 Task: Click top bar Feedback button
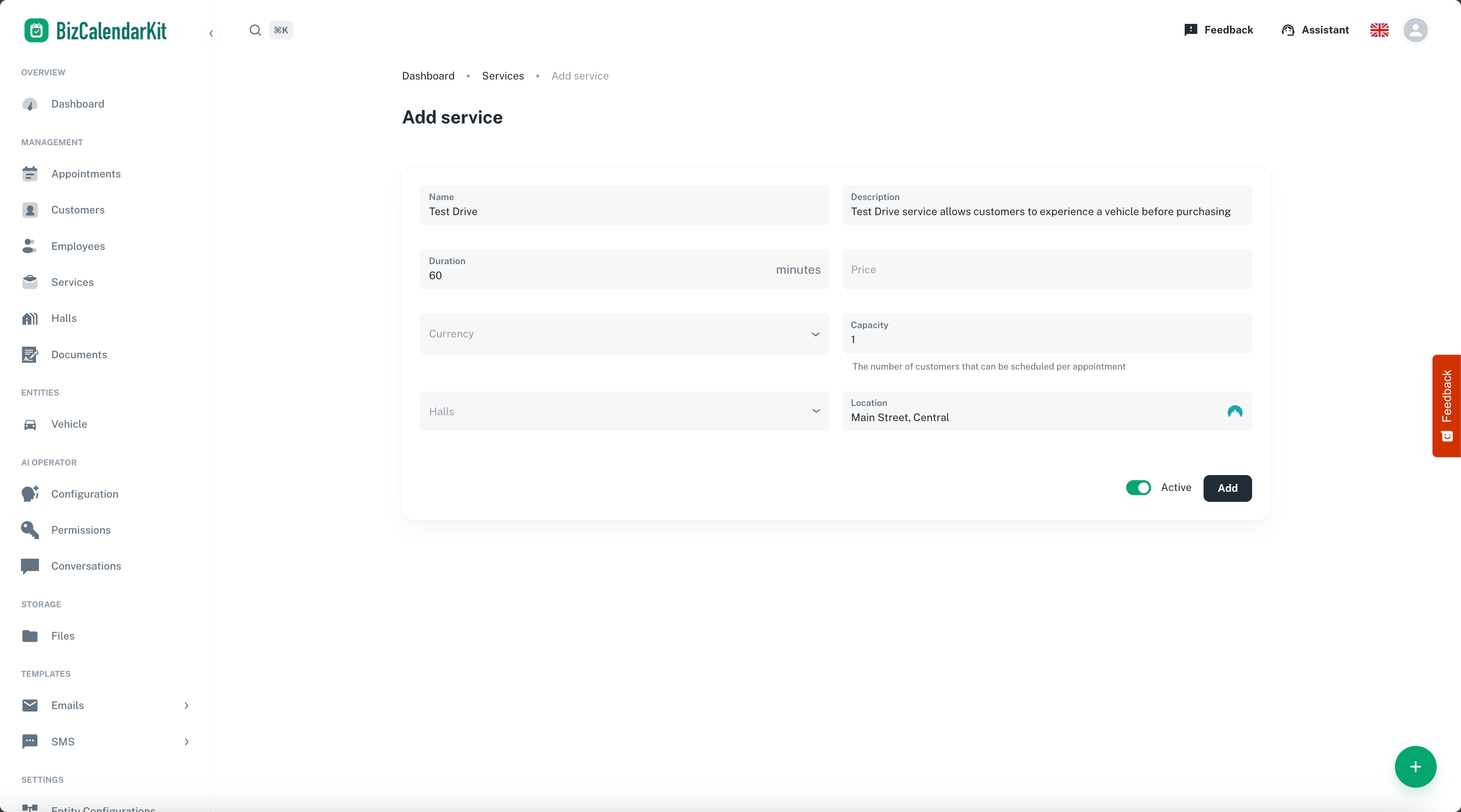click(x=1218, y=30)
